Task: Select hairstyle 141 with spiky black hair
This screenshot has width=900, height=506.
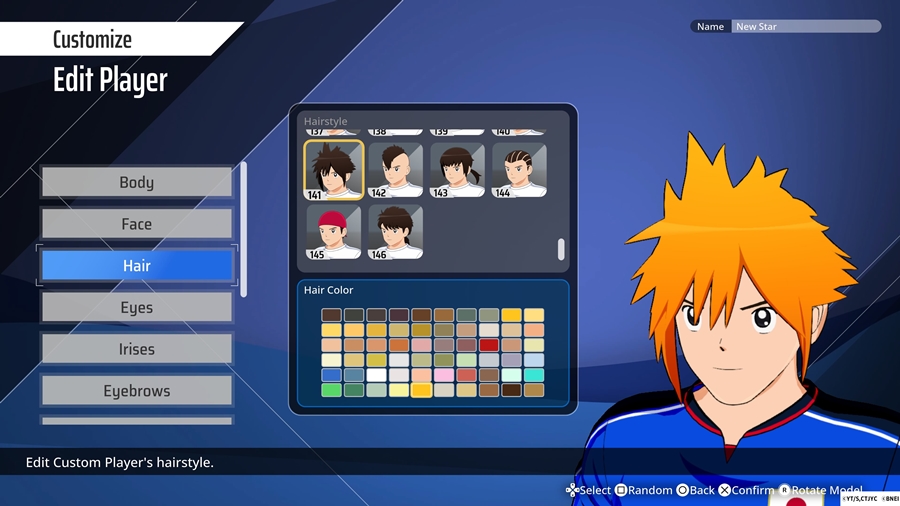Action: (333, 170)
